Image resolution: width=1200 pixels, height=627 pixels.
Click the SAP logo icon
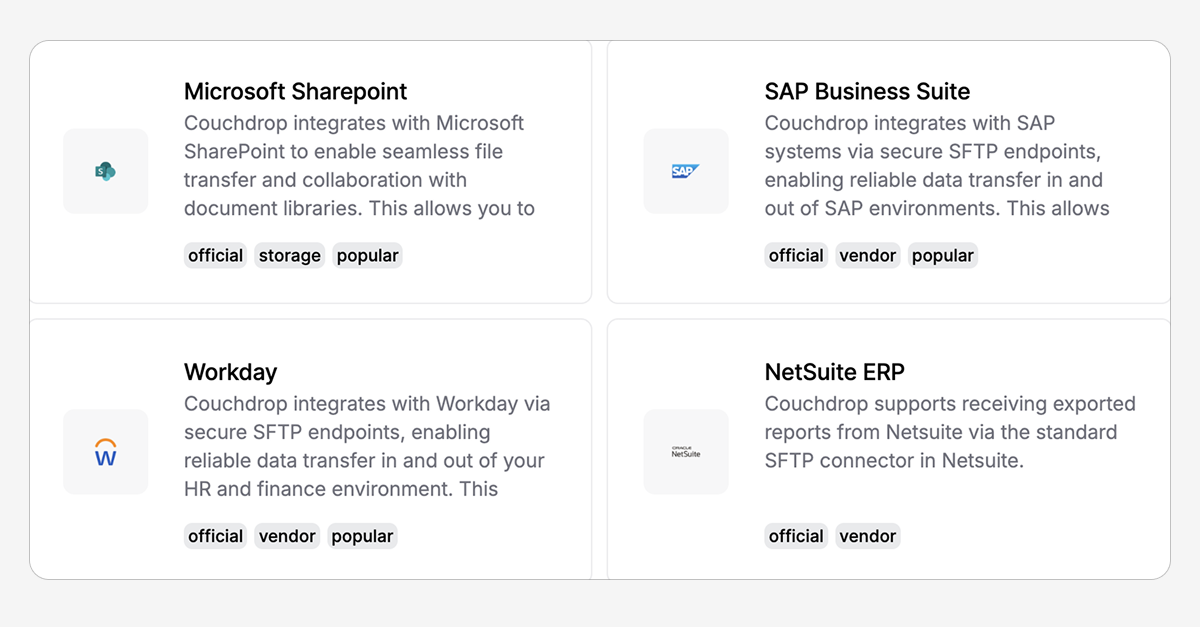[x=685, y=171]
